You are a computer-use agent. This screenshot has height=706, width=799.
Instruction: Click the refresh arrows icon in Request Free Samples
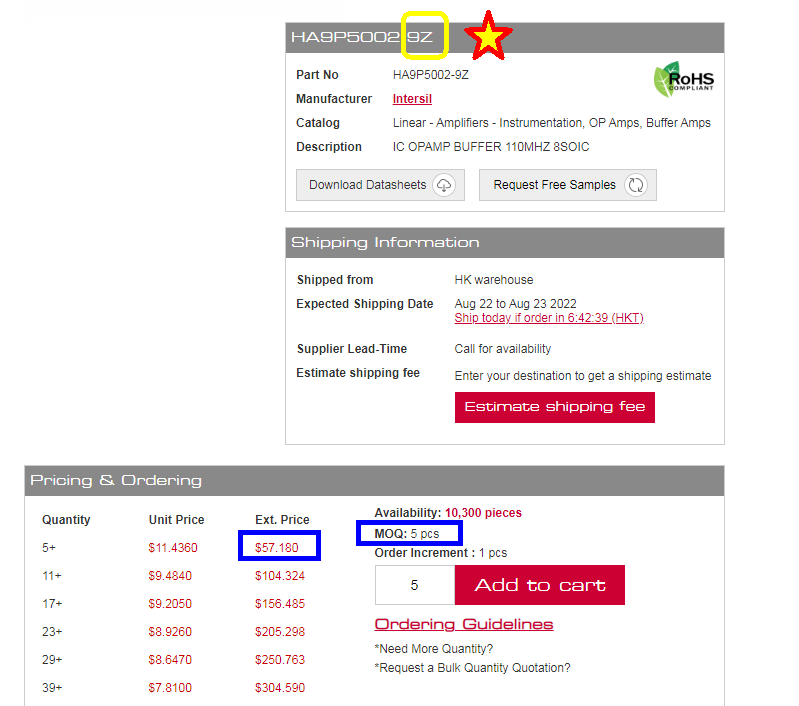click(x=636, y=185)
